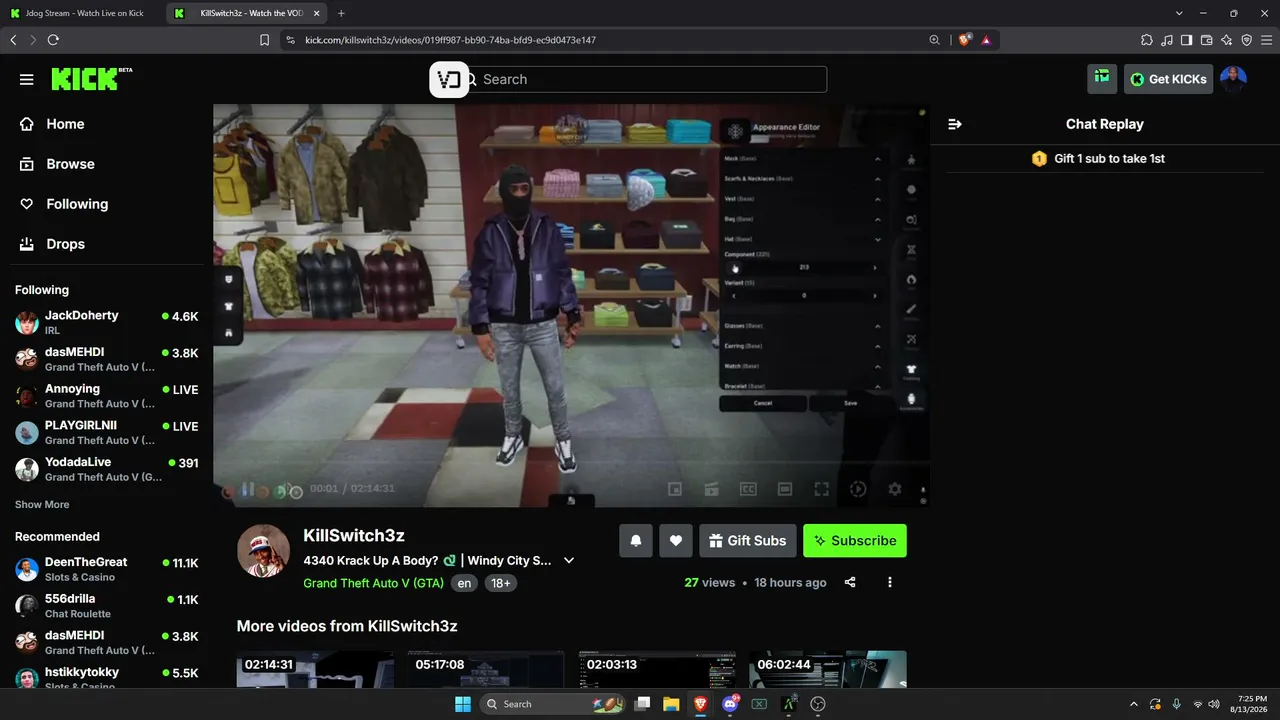Open JackDoherty's channel in Following
Screen dimensions: 1280x720
pyautogui.click(x=107, y=322)
